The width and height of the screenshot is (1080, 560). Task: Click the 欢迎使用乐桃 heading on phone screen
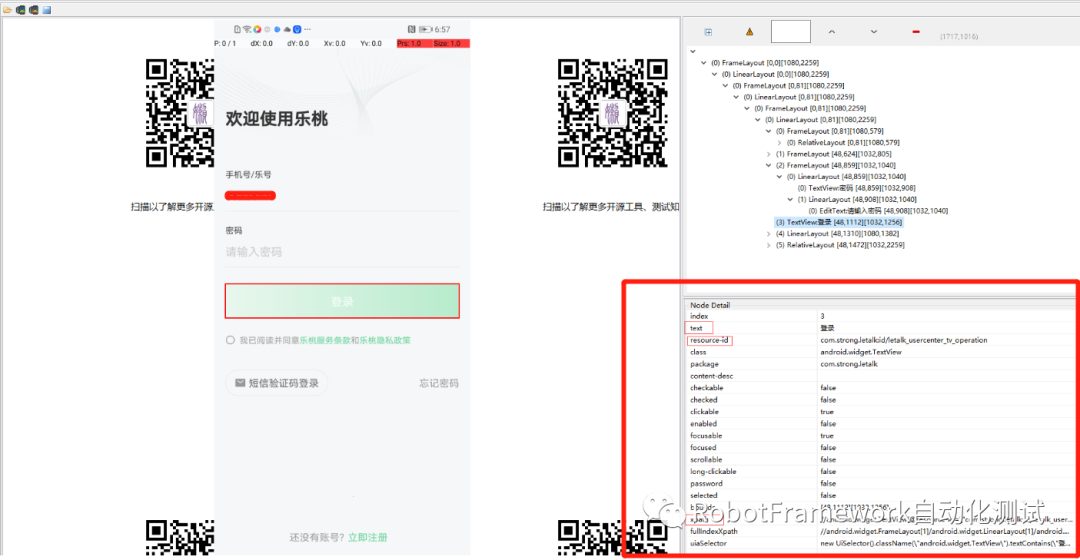[277, 118]
